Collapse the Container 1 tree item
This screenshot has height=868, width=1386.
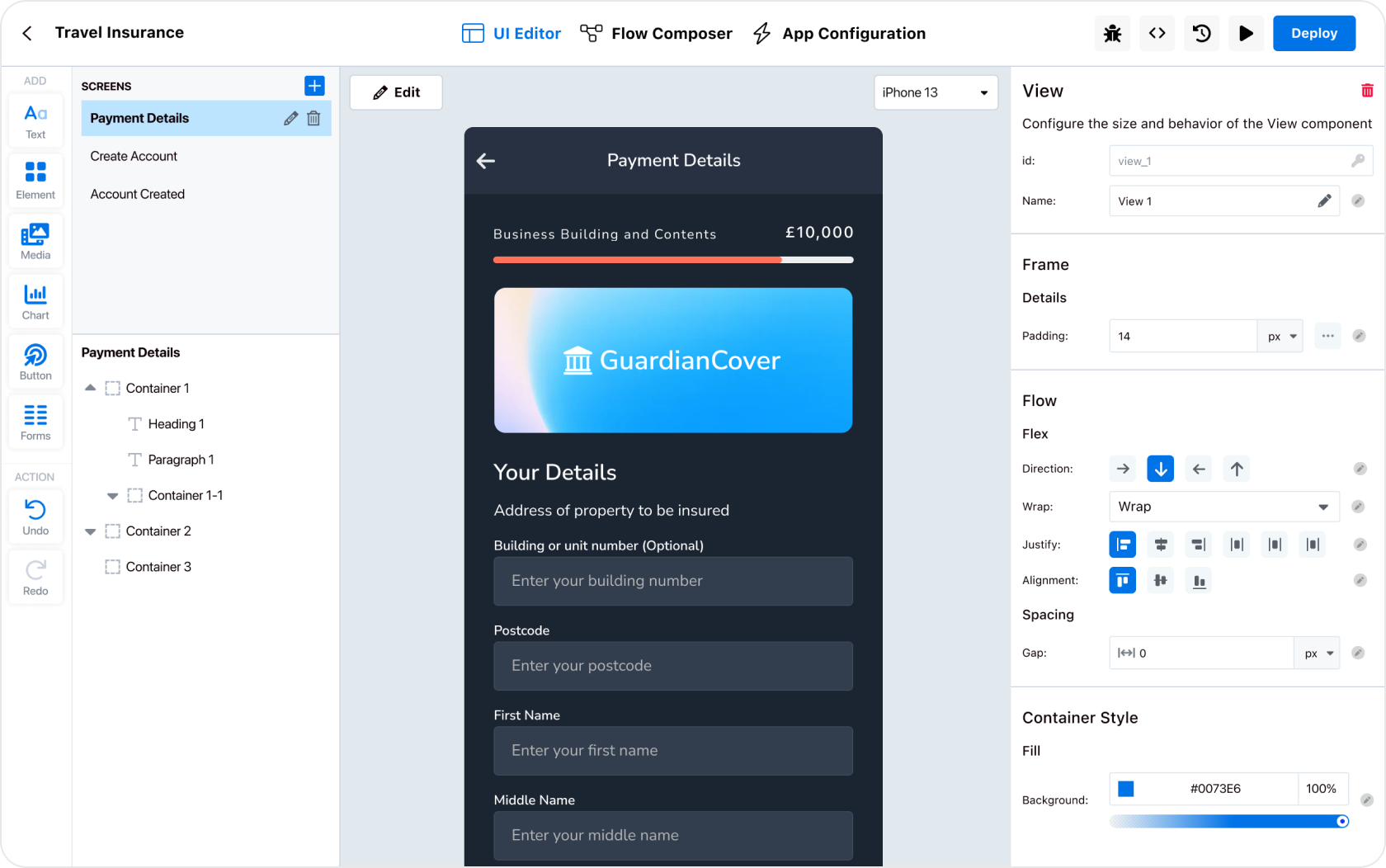[91, 388]
